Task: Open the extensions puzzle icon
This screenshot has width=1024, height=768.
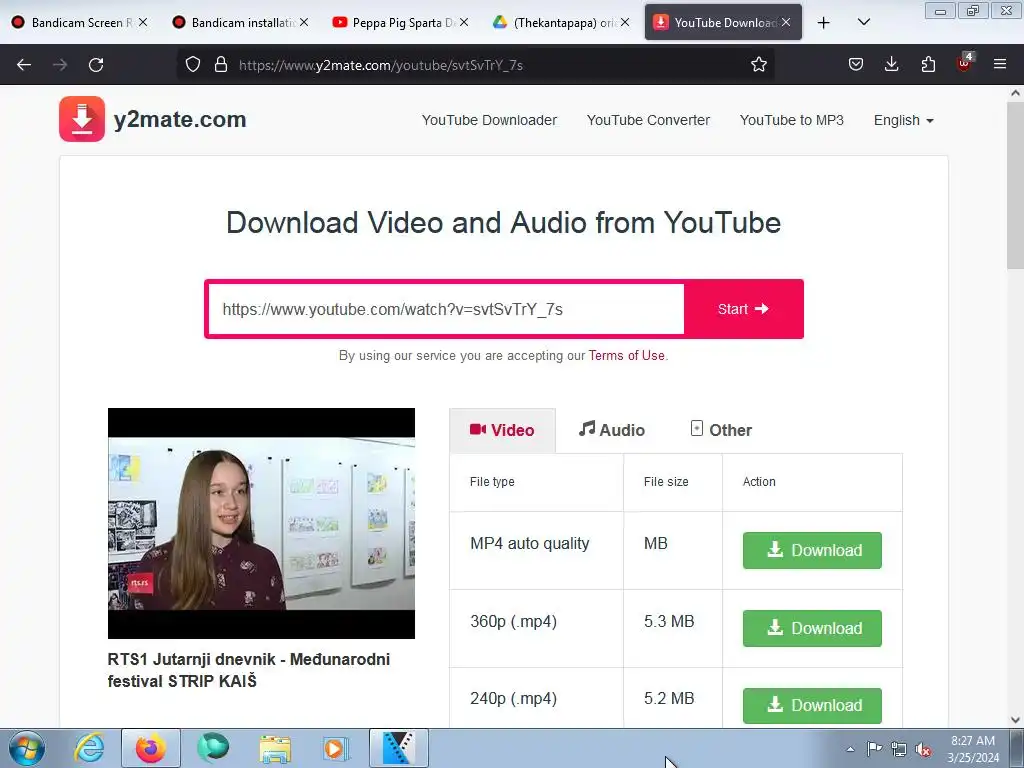Action: coord(928,65)
